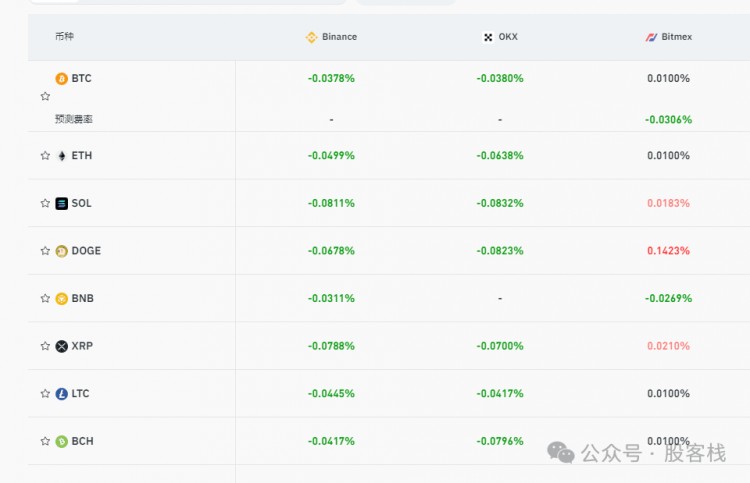The image size is (750, 483).
Task: Toggle the ETH favorite star
Action: 45,155
